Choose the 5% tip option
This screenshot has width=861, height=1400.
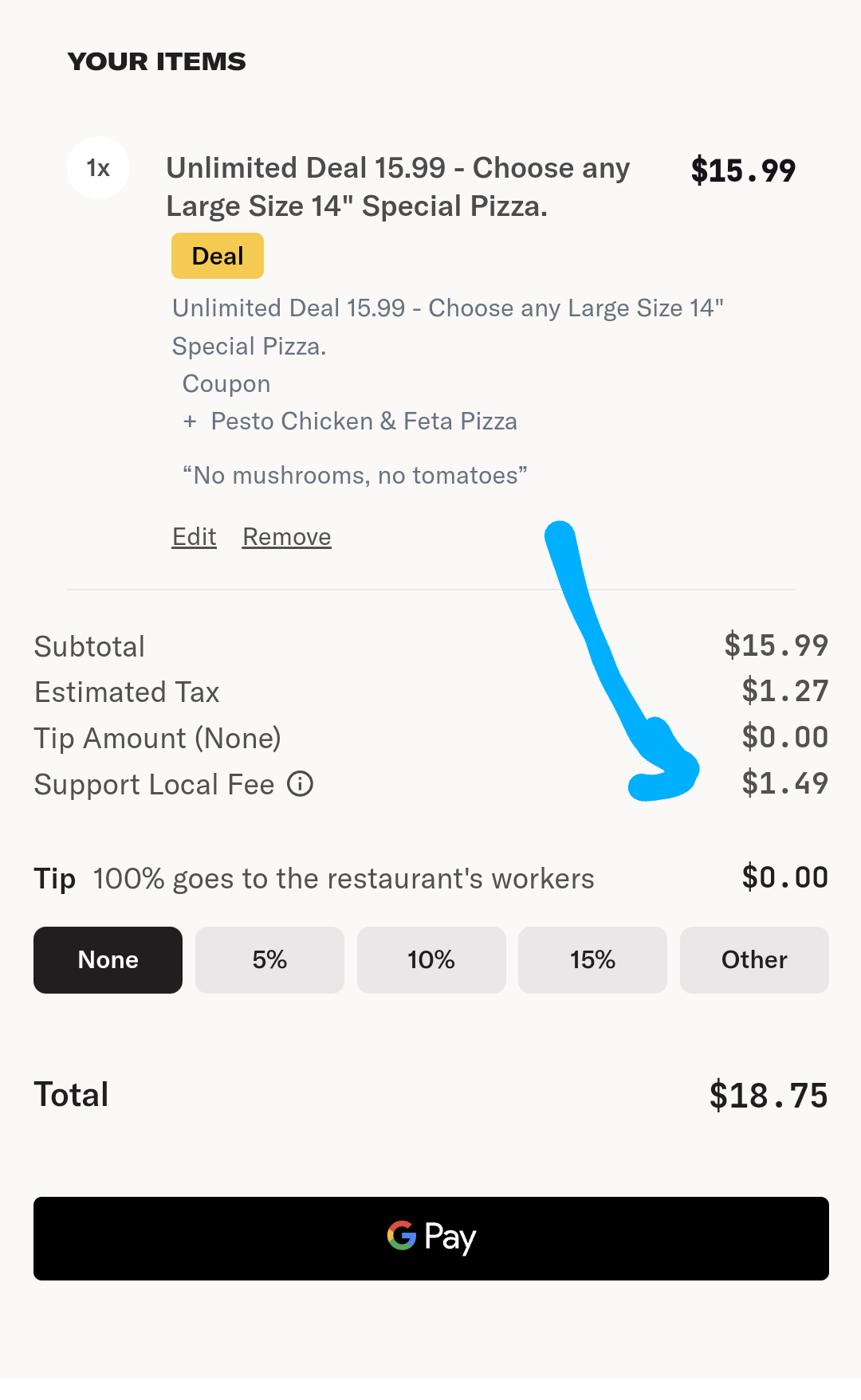269,959
